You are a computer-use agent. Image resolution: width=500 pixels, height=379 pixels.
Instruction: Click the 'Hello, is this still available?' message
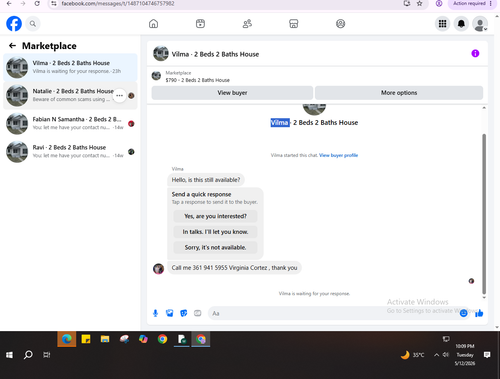point(206,180)
